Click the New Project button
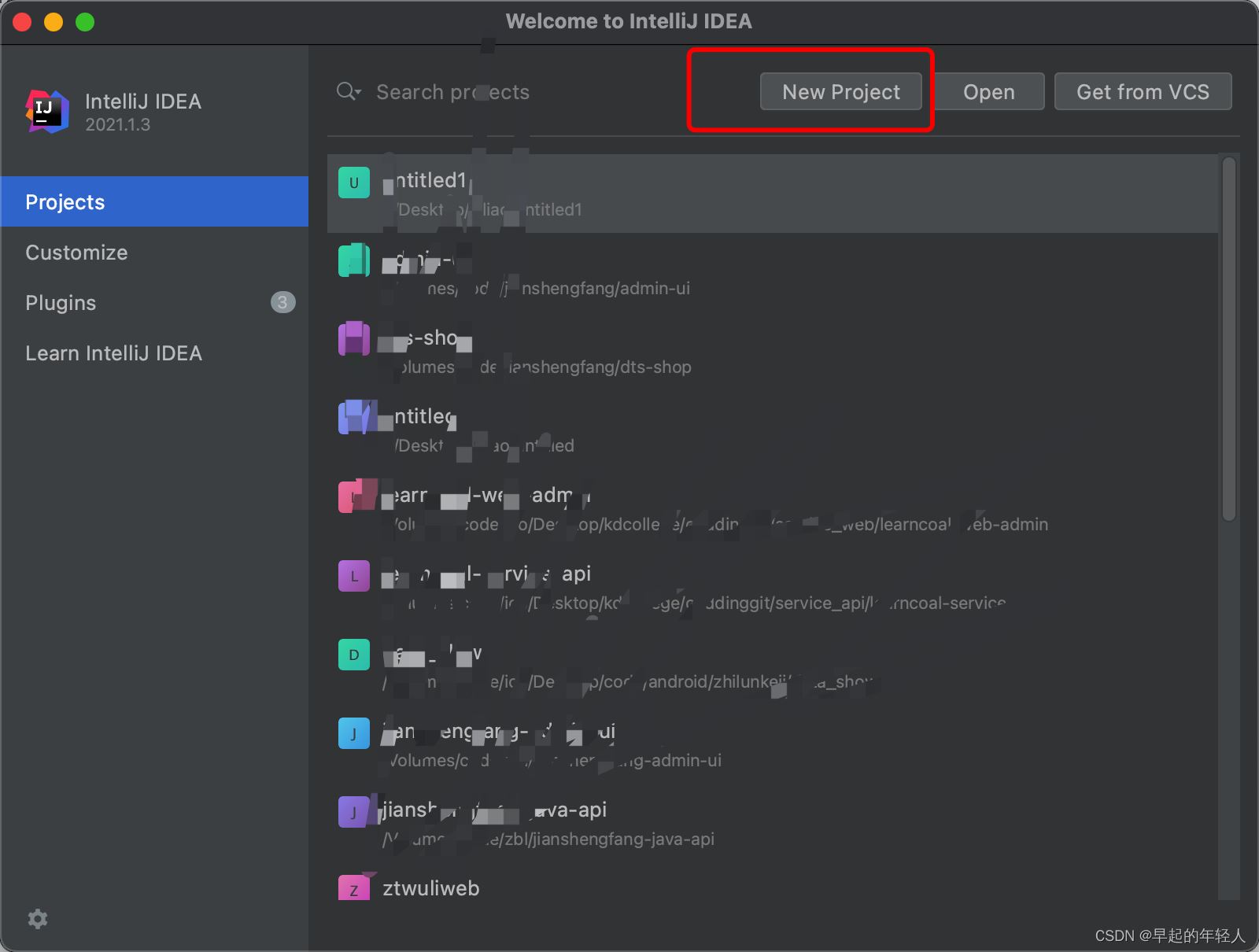The image size is (1259, 952). click(840, 92)
